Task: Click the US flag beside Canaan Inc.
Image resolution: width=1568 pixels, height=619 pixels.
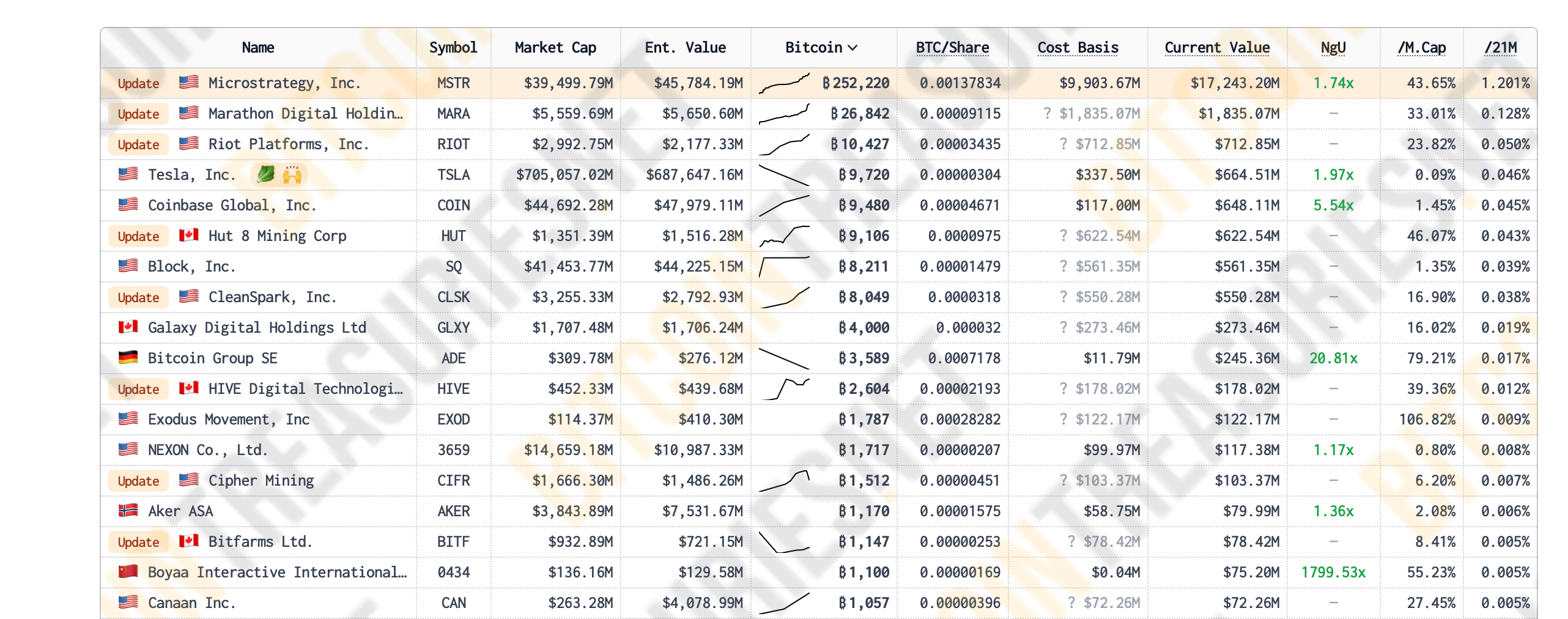Action: click(128, 602)
